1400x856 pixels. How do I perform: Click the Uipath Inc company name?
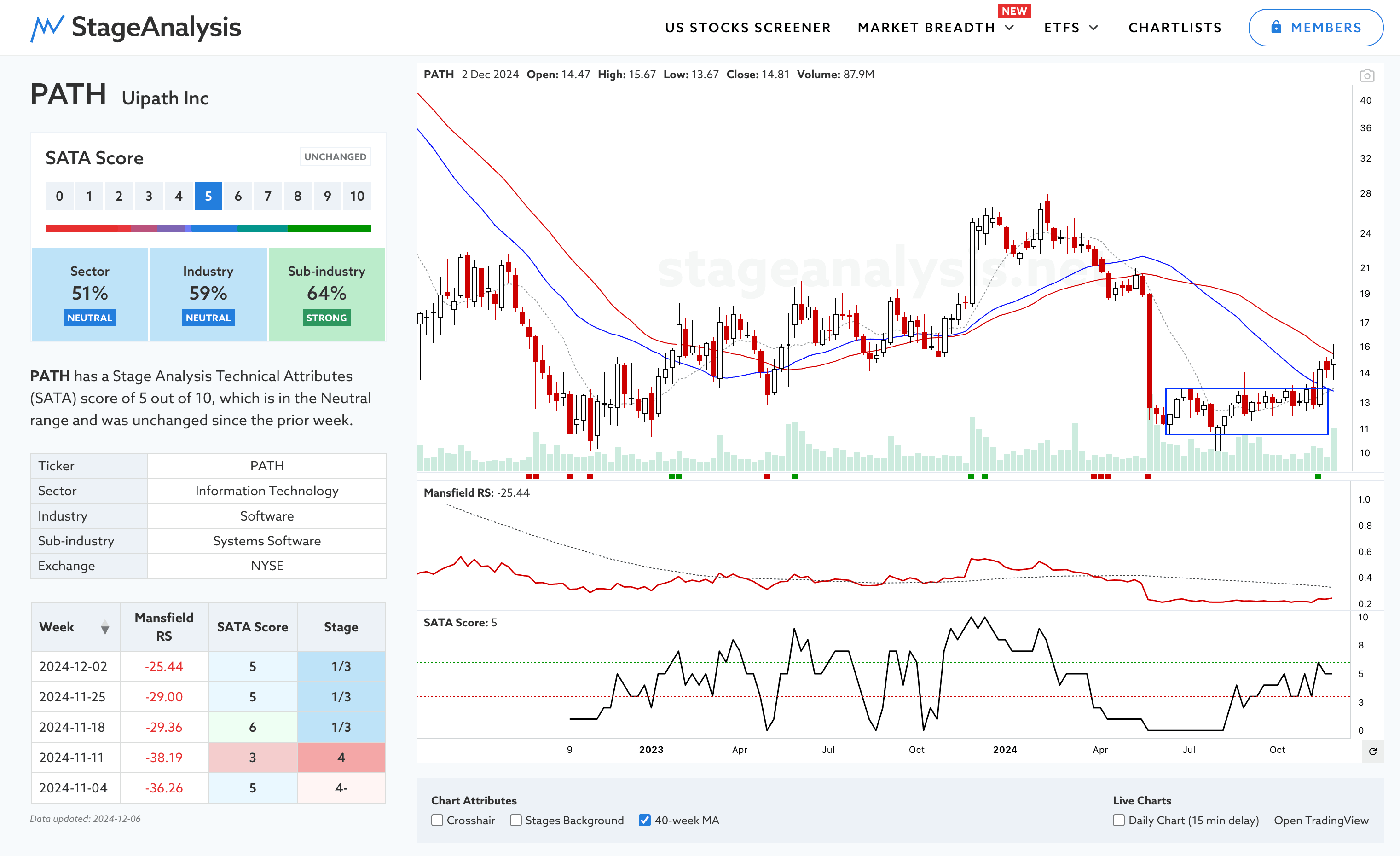tap(165, 98)
